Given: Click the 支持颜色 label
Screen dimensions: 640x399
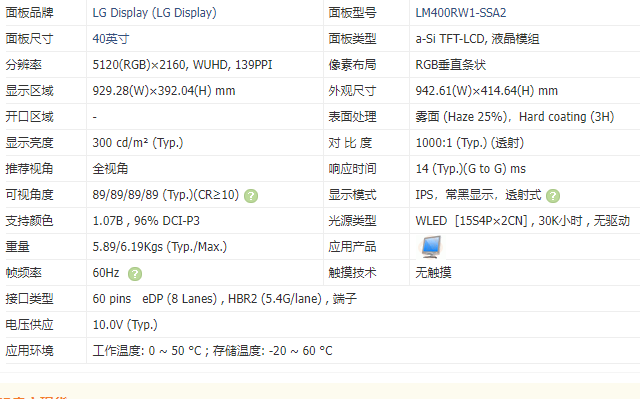Looking at the screenshot, I should click(x=29, y=221).
